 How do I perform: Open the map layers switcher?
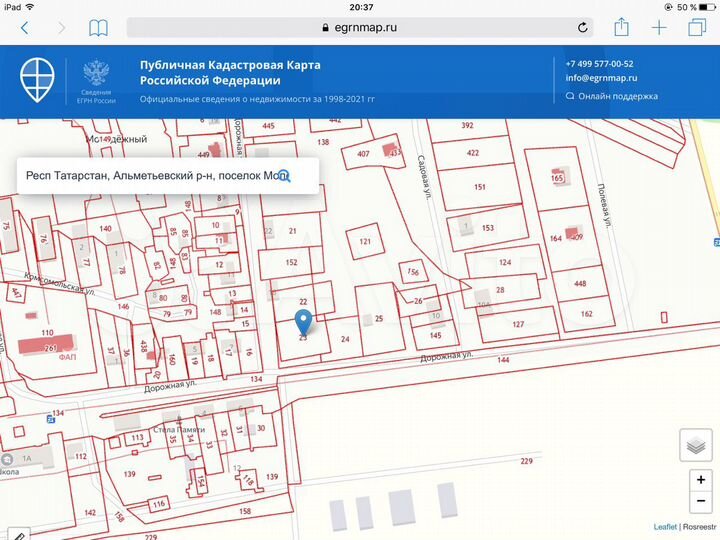pyautogui.click(x=695, y=445)
